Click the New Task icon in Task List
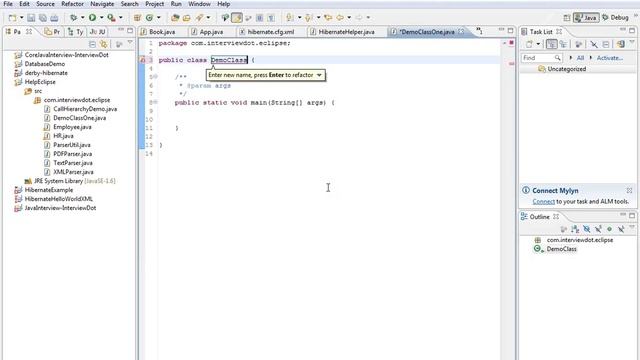 tap(529, 44)
